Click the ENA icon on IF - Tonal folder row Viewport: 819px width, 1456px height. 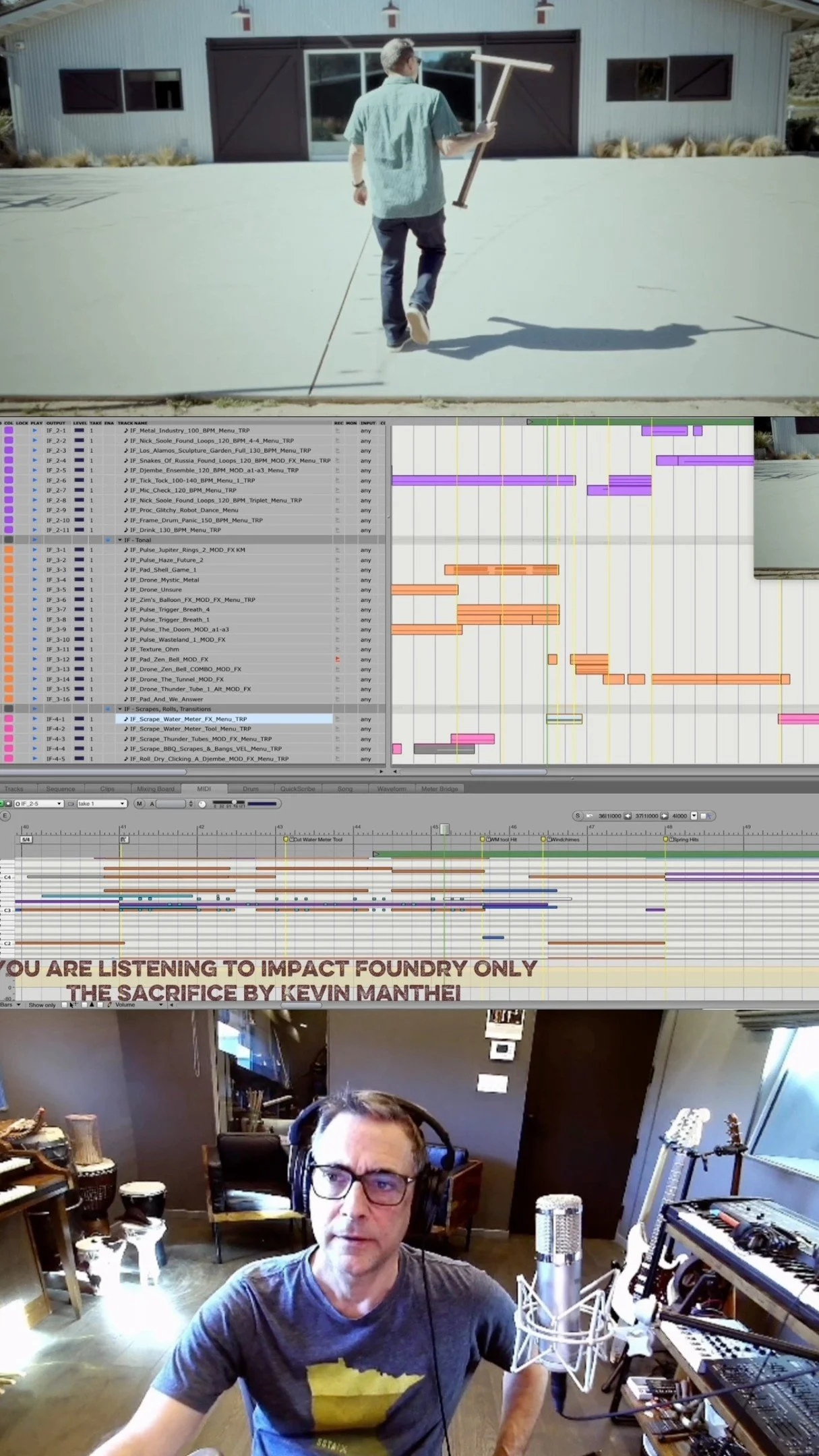point(108,540)
